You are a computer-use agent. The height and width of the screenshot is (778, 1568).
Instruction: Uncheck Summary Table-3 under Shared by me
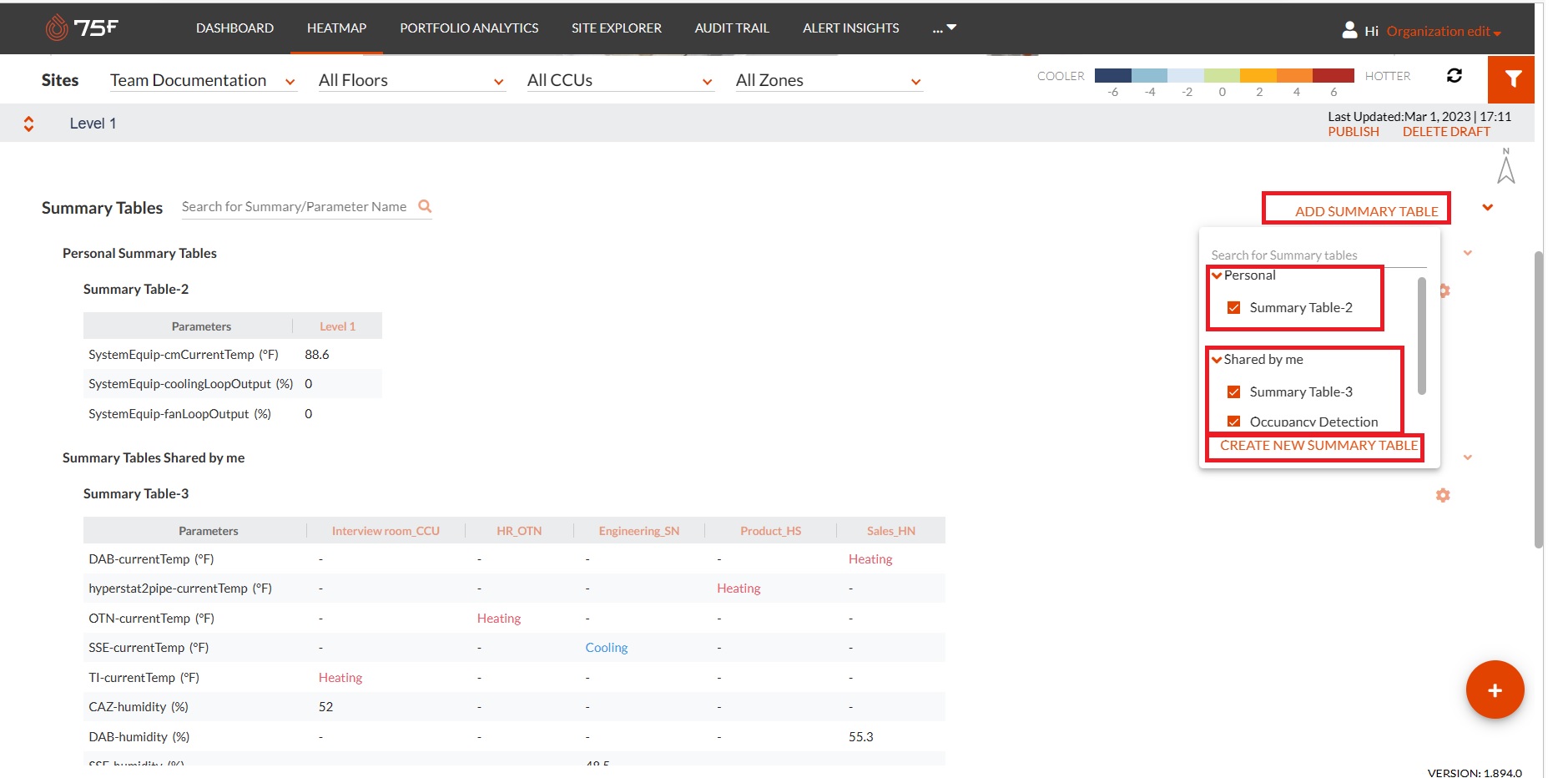1233,392
